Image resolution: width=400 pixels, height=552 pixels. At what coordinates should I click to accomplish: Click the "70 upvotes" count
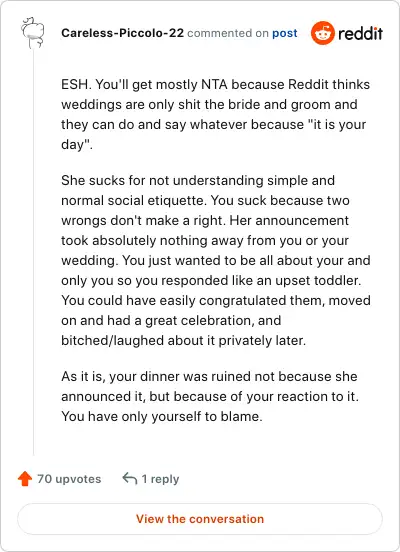tap(69, 479)
